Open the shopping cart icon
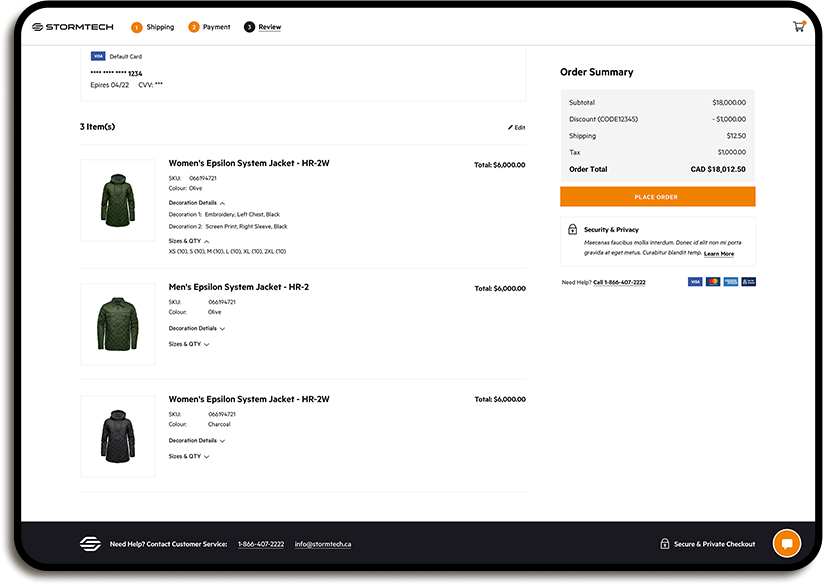 [799, 26]
